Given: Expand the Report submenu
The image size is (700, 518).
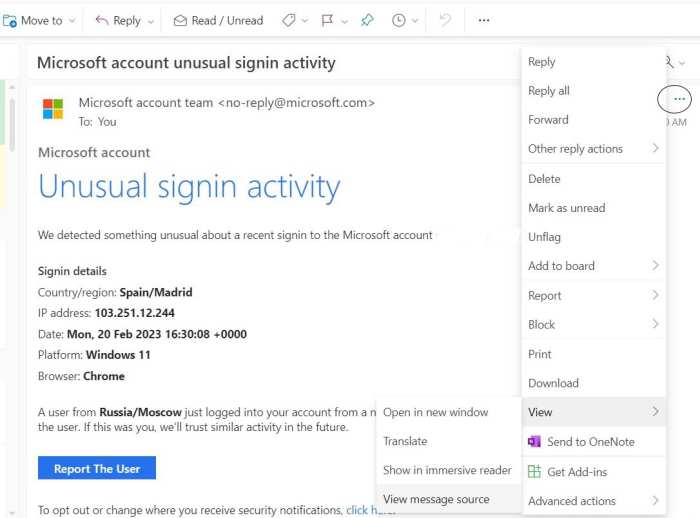Looking at the screenshot, I should pos(593,296).
